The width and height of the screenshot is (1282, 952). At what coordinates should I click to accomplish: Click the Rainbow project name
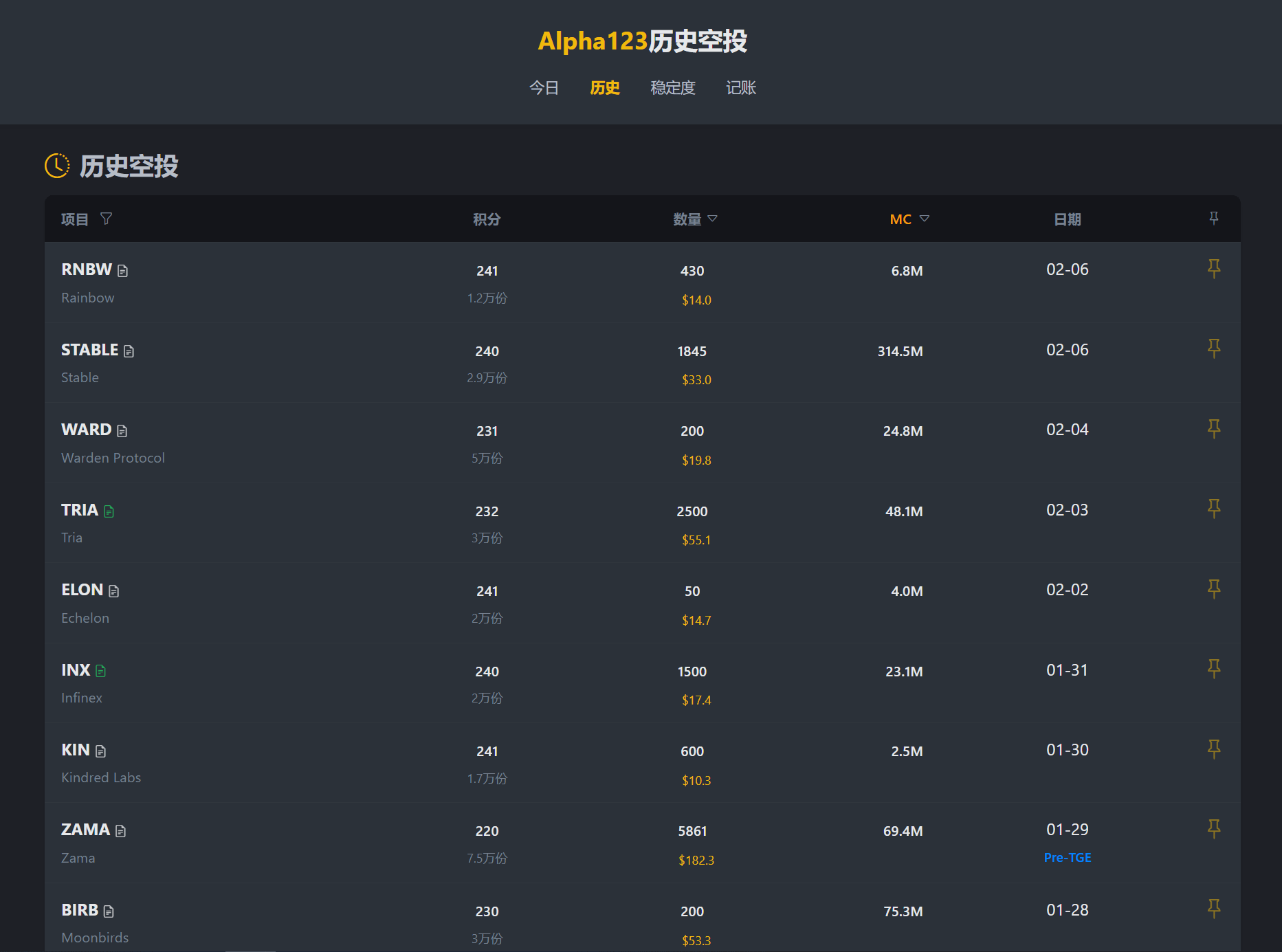(x=88, y=298)
